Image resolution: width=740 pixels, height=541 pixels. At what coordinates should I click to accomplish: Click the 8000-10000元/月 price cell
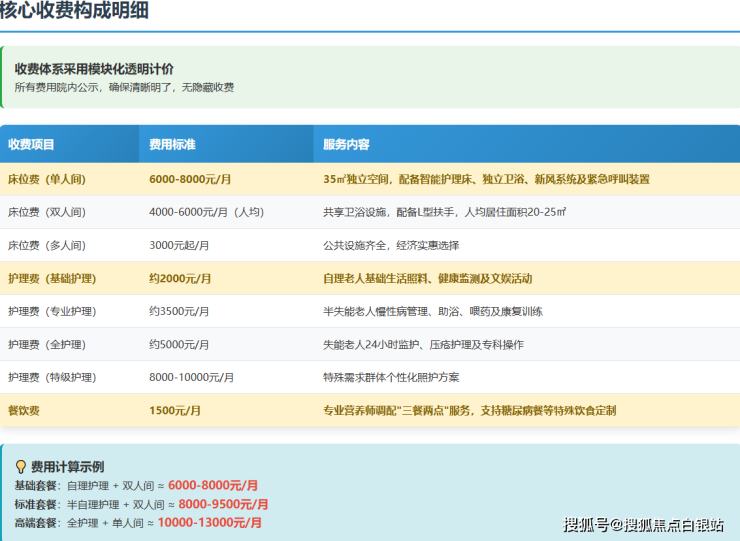(191, 377)
